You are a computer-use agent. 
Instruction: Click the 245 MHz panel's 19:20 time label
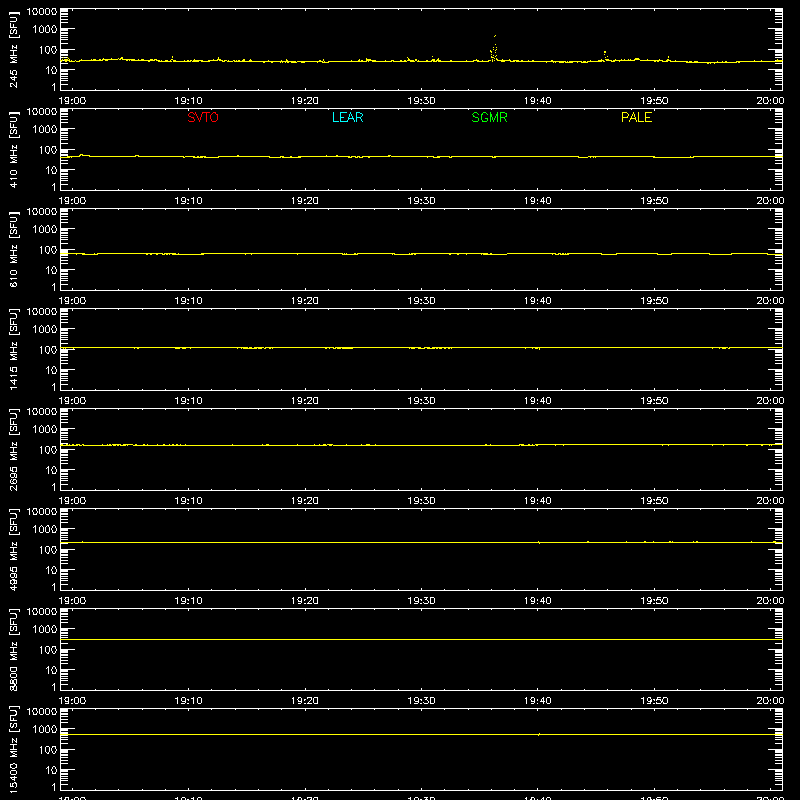click(x=305, y=101)
